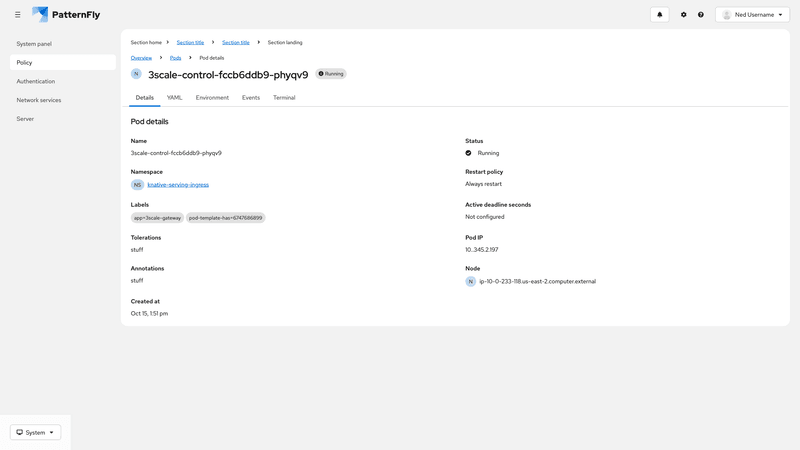Open the settings gear icon
The height and width of the screenshot is (450, 800).
click(x=684, y=15)
